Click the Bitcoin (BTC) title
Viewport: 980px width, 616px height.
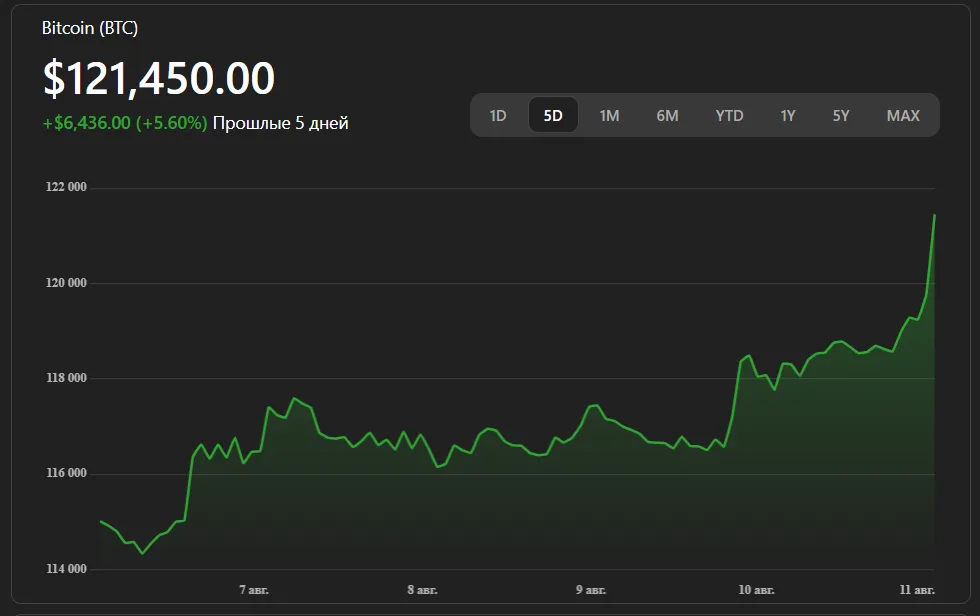(x=89, y=28)
